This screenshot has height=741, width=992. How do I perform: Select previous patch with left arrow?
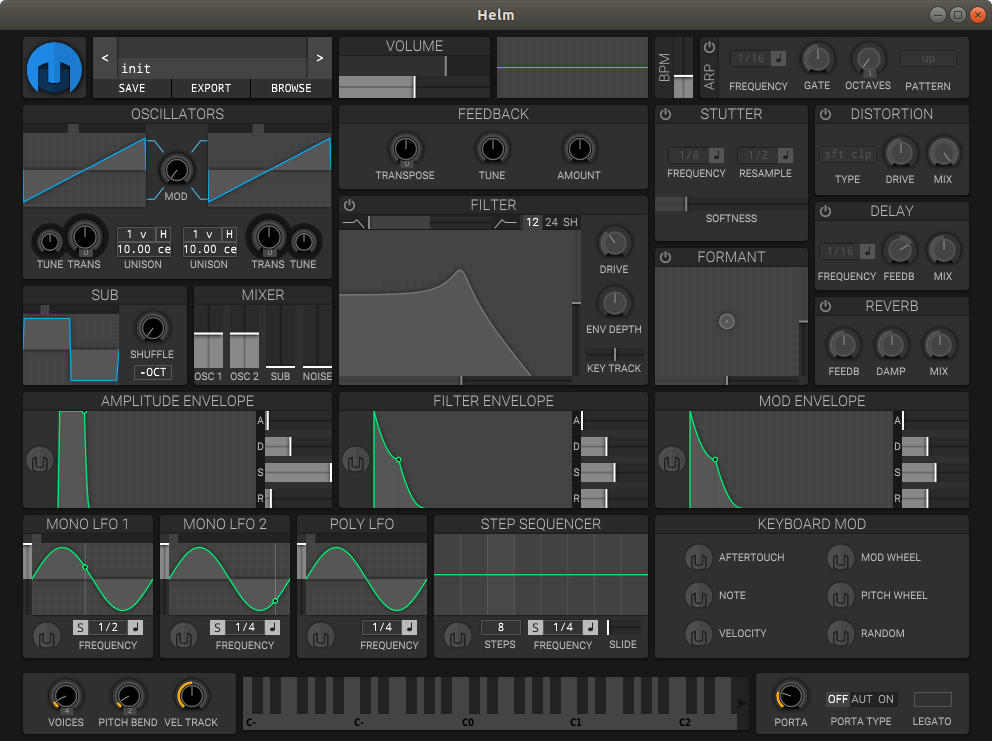click(x=105, y=58)
